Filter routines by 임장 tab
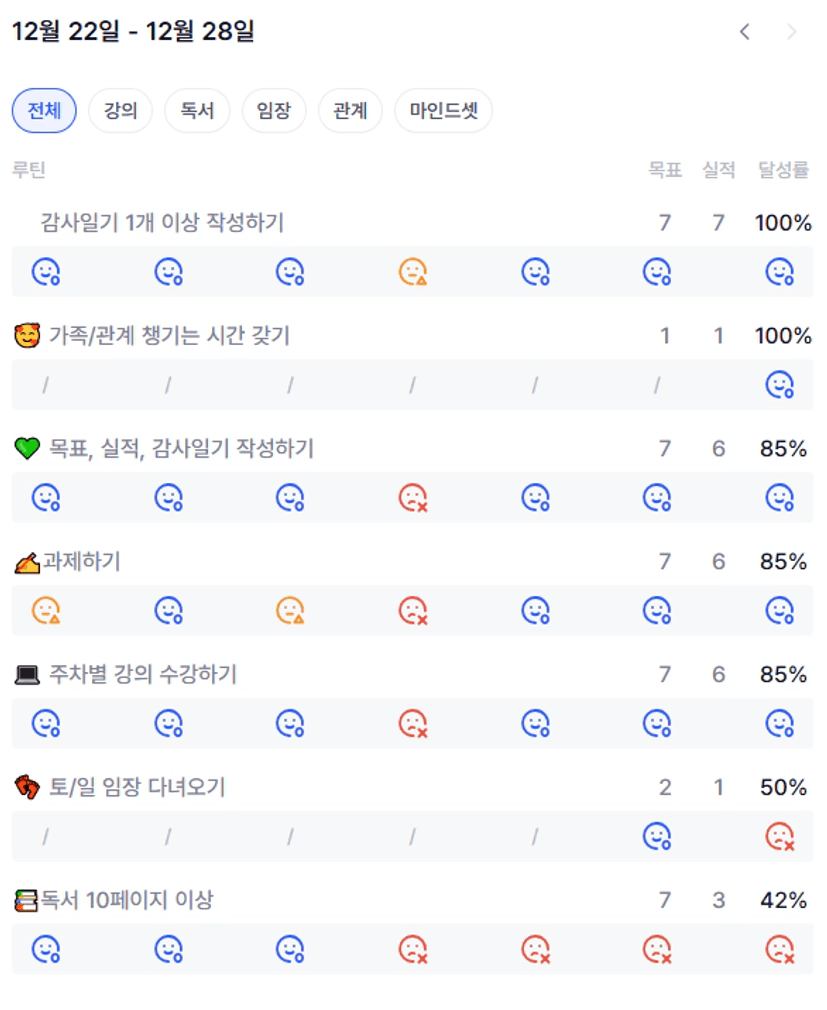 [x=273, y=111]
